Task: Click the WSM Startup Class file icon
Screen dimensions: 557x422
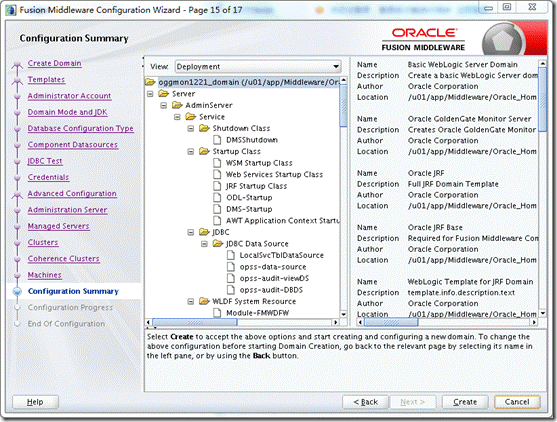Action: (217, 163)
